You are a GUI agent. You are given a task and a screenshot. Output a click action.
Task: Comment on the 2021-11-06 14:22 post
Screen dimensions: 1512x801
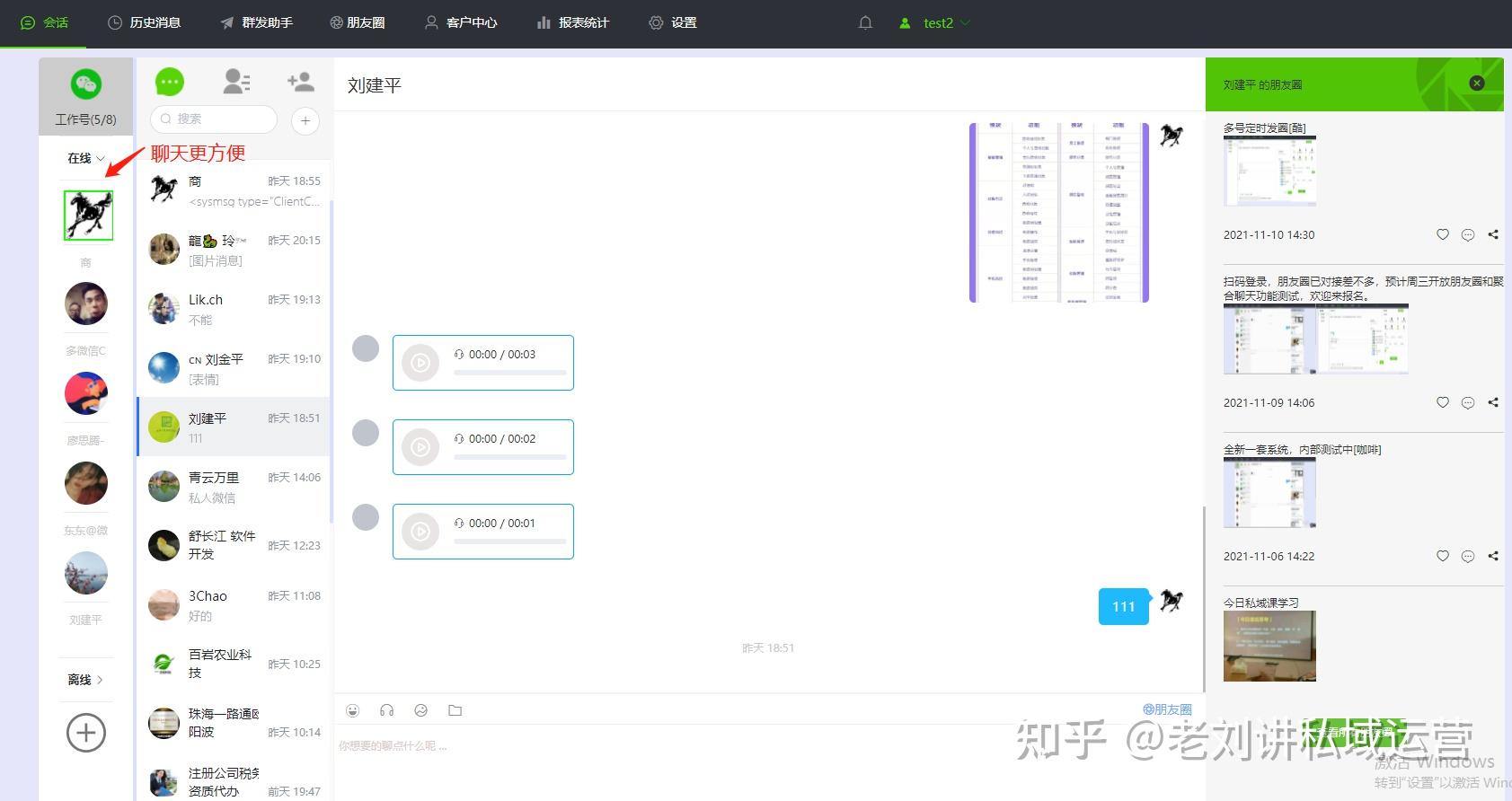pyautogui.click(x=1468, y=556)
